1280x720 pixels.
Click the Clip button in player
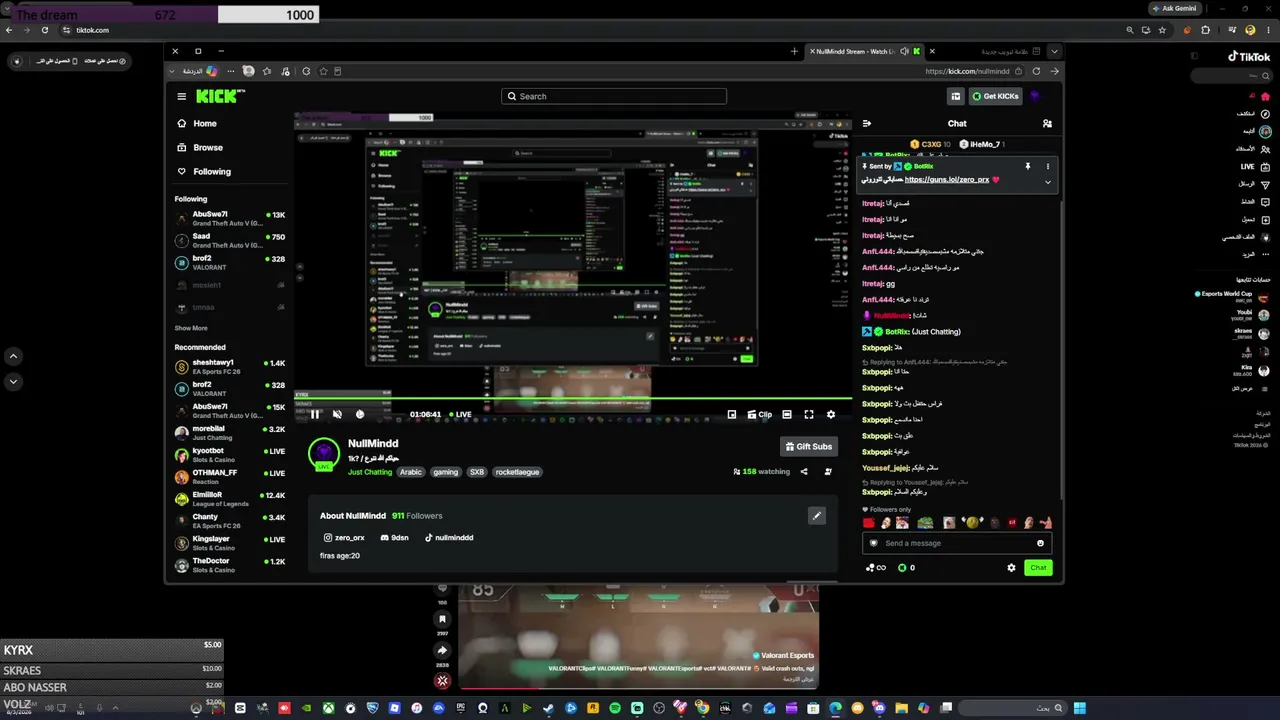pyautogui.click(x=760, y=414)
